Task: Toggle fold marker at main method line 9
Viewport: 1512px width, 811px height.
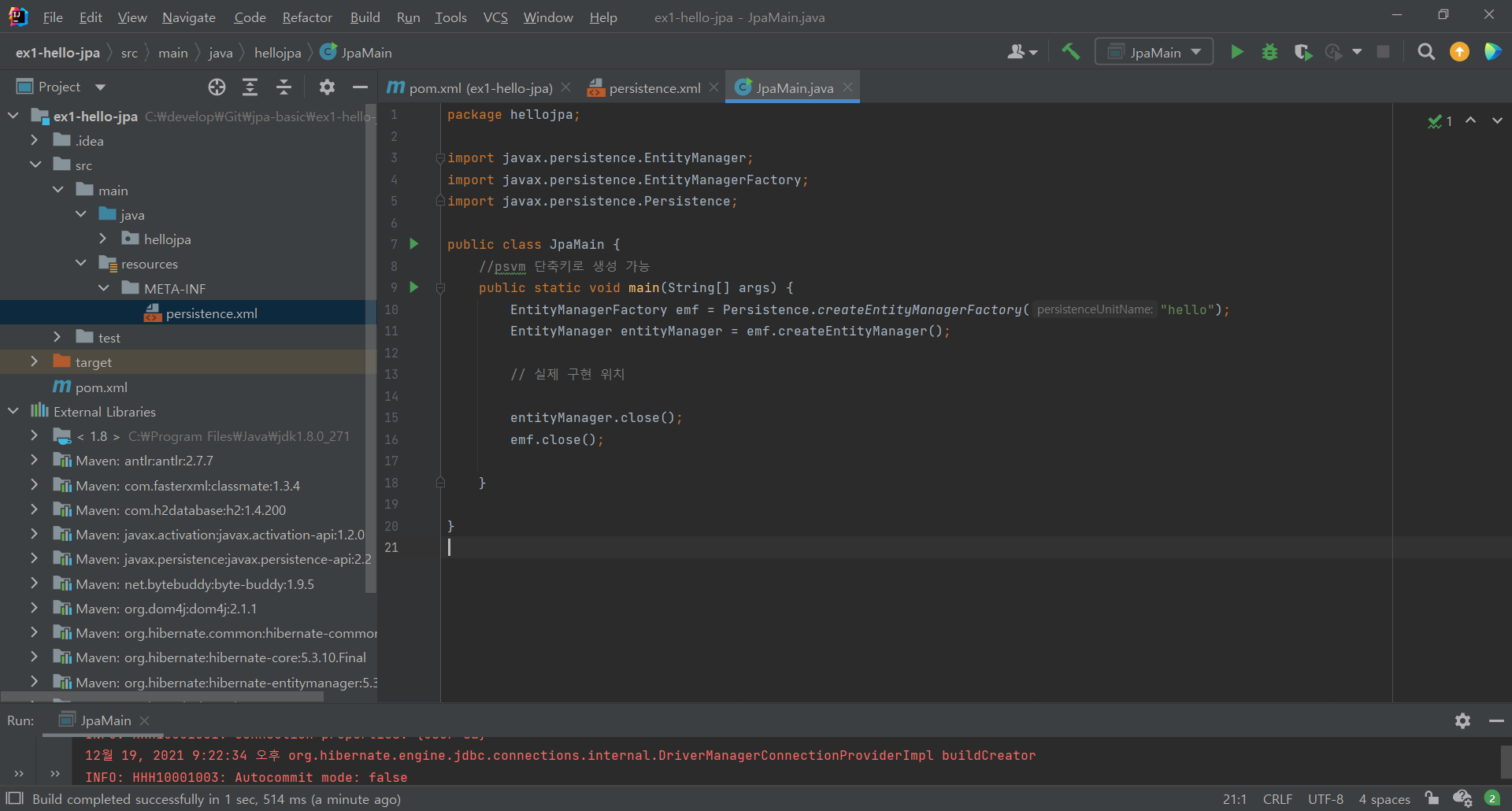Action: 441,288
